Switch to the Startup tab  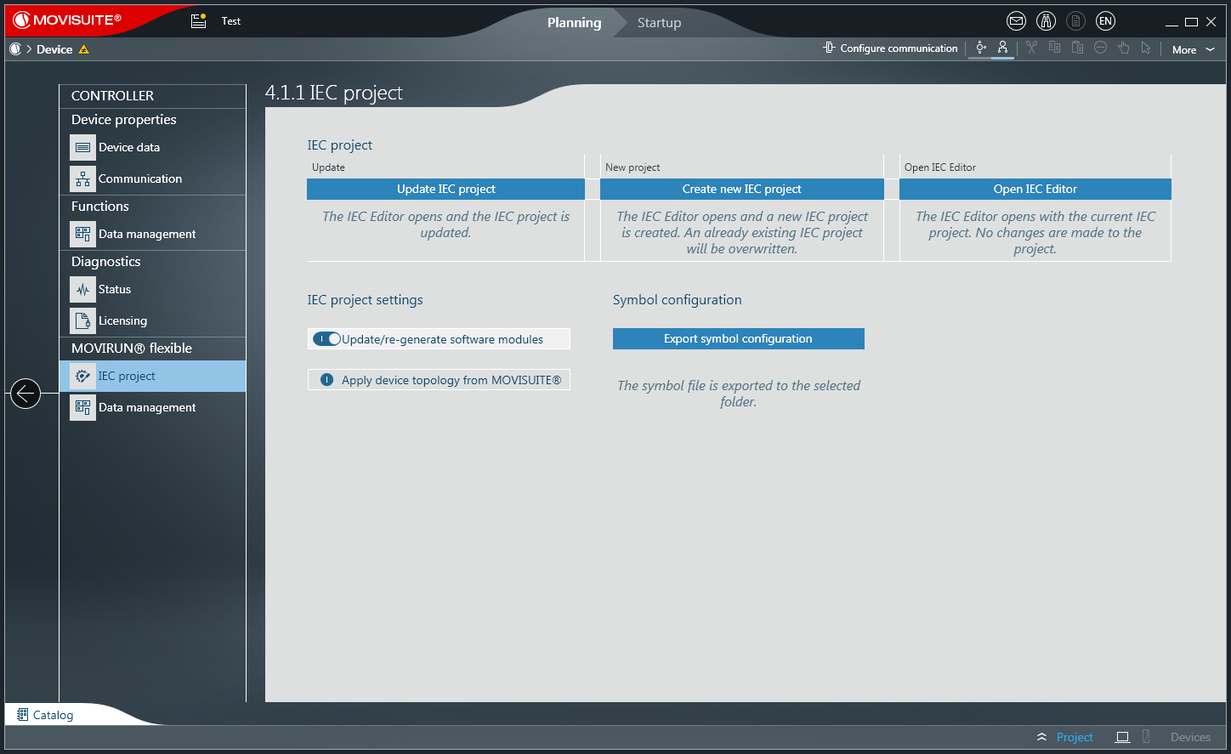[x=659, y=22]
